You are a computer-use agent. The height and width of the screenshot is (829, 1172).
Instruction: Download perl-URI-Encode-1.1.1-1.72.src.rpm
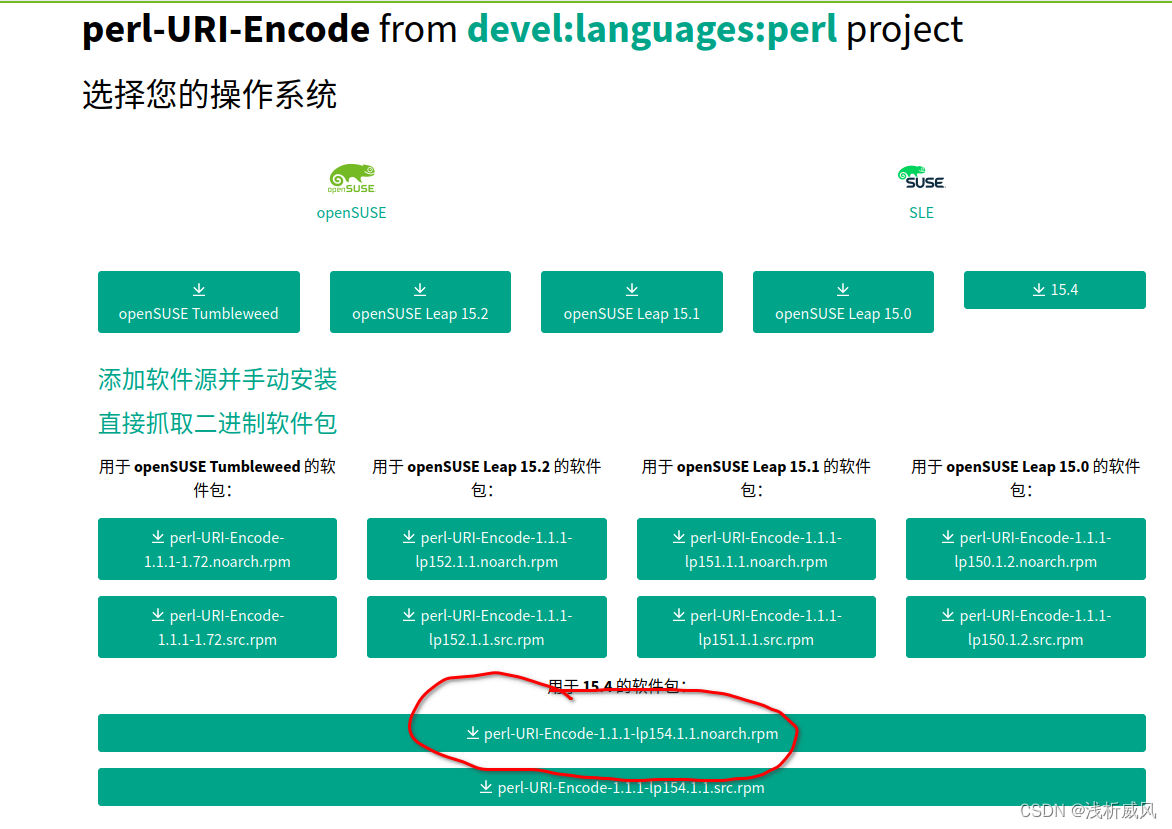(x=218, y=627)
